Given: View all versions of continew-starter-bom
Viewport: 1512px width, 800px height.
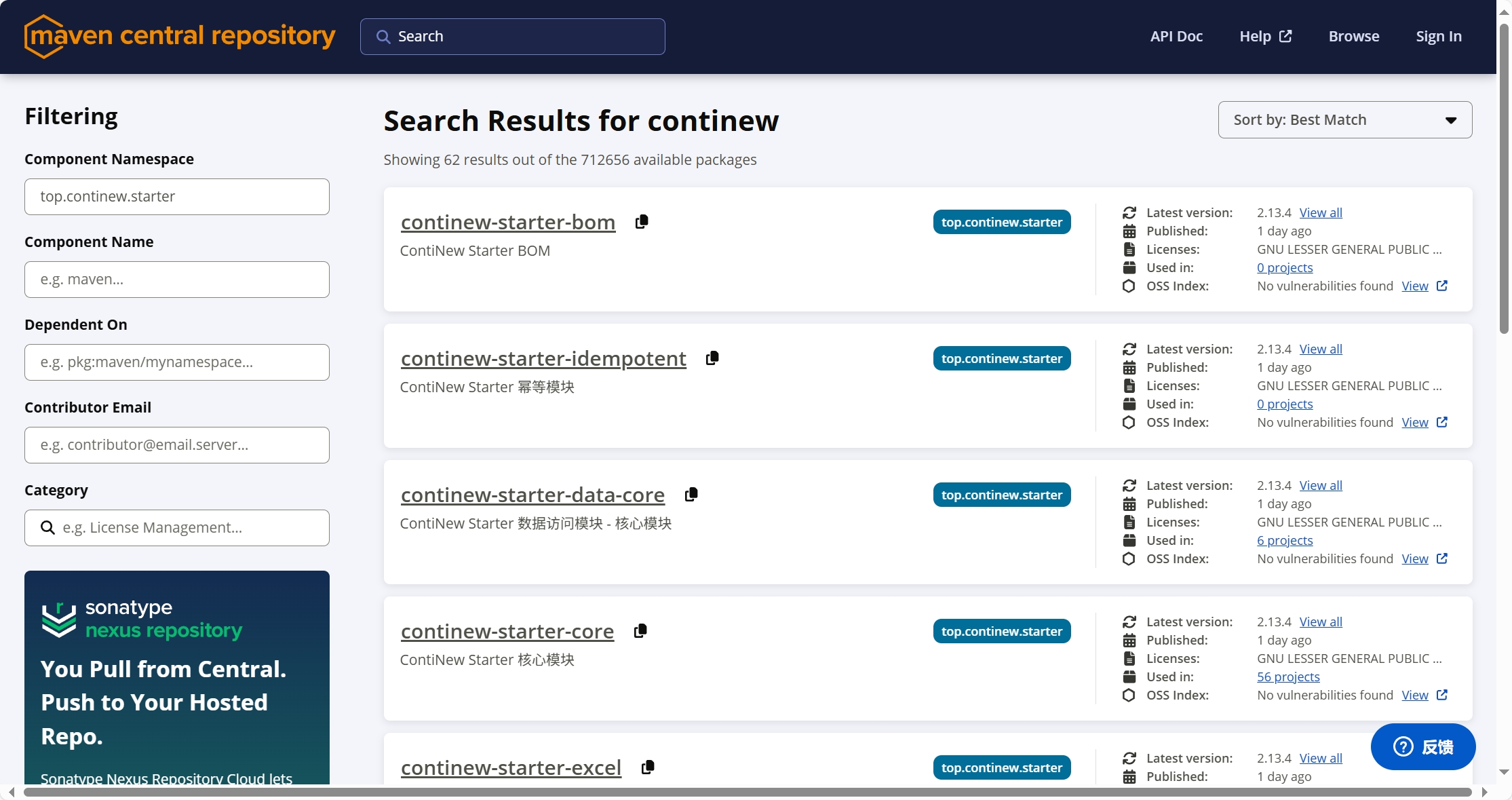Looking at the screenshot, I should (x=1320, y=212).
